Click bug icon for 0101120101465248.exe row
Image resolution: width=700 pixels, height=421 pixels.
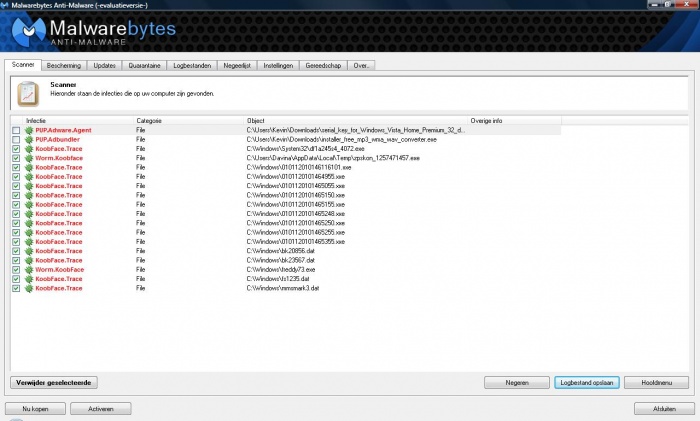[x=29, y=214]
